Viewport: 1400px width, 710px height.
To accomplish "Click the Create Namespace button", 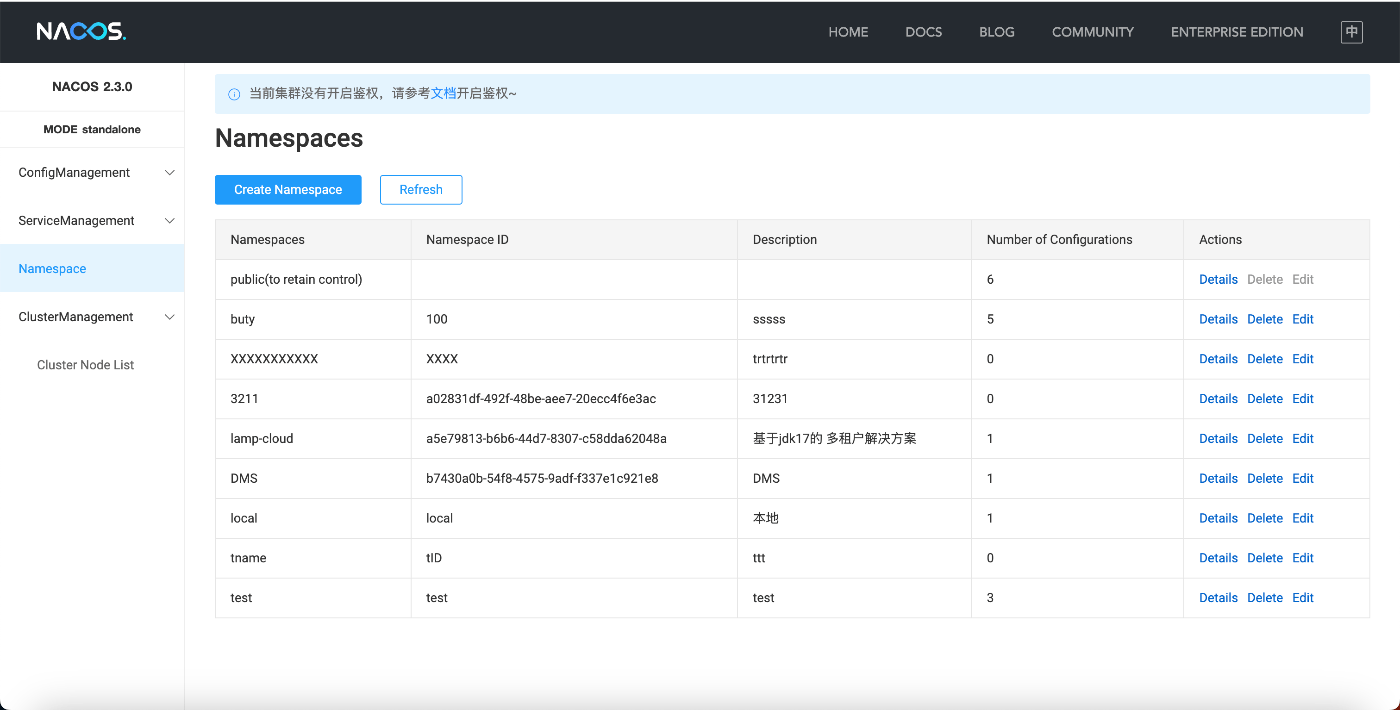I will (288, 190).
